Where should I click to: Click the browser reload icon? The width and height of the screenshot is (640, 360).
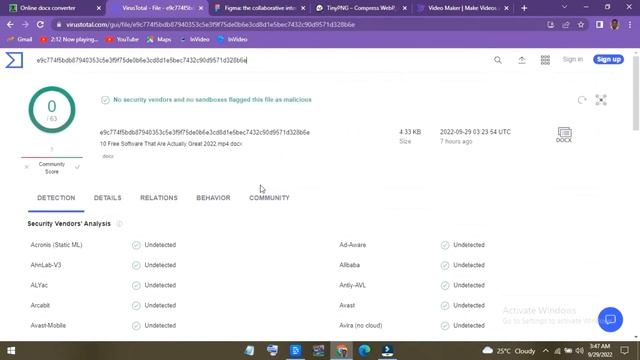click(40, 24)
